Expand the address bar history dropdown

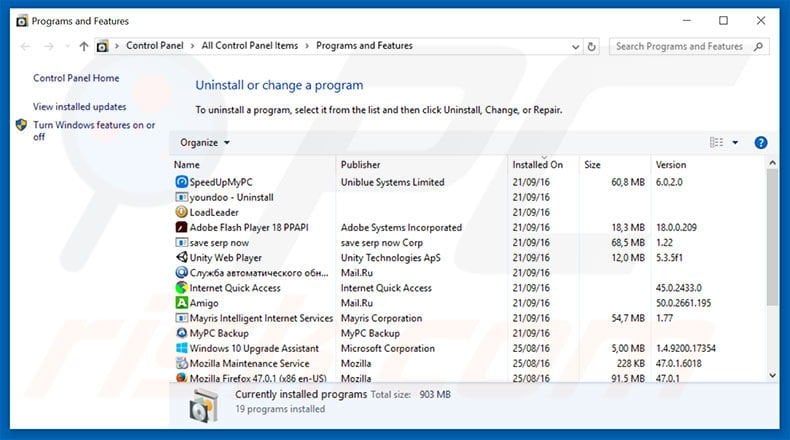[575, 46]
